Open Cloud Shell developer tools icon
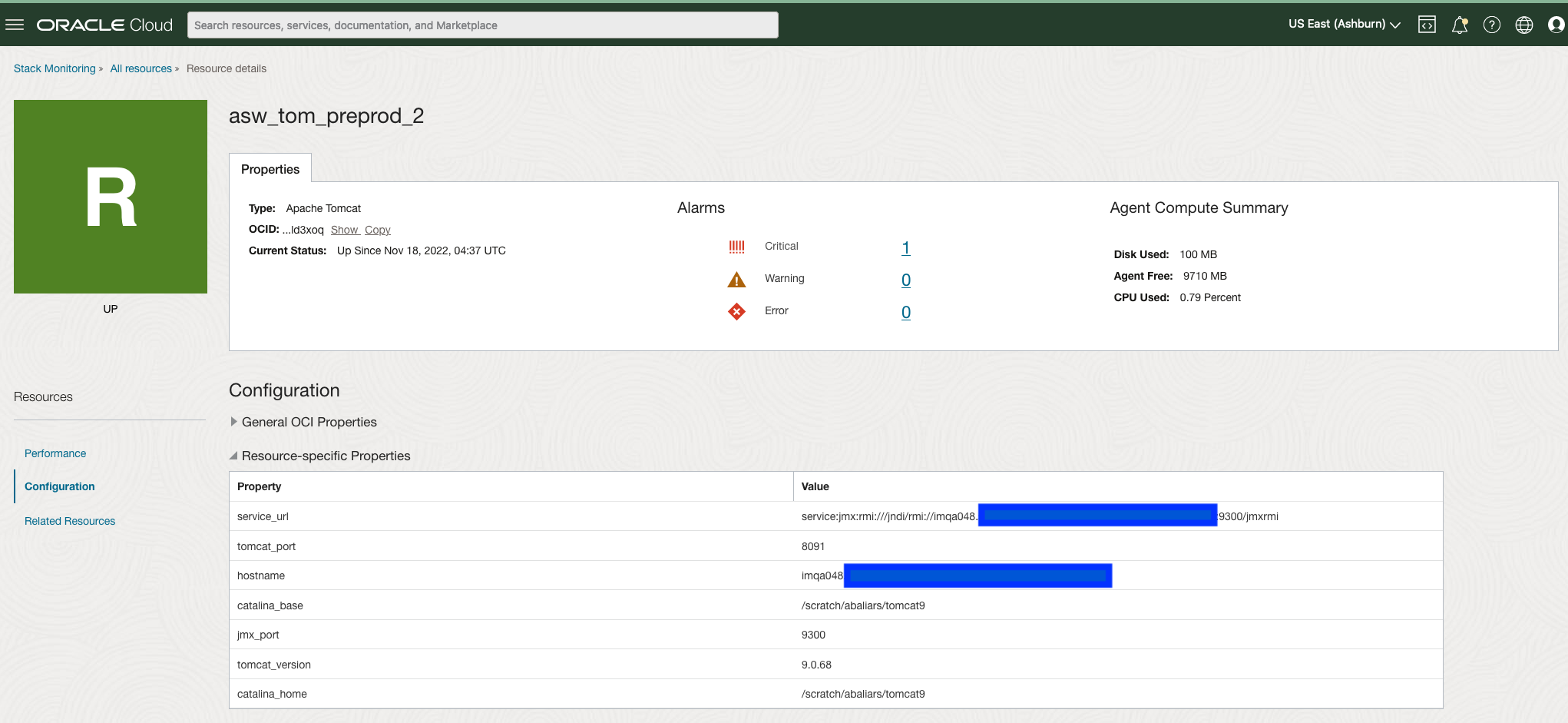The height and width of the screenshot is (723, 1568). tap(1427, 25)
